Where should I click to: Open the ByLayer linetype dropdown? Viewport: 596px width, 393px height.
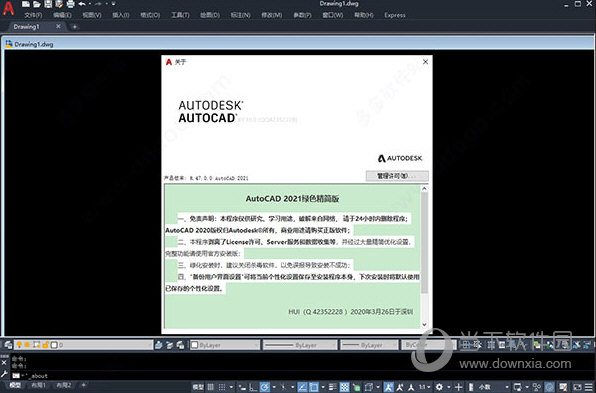300,345
